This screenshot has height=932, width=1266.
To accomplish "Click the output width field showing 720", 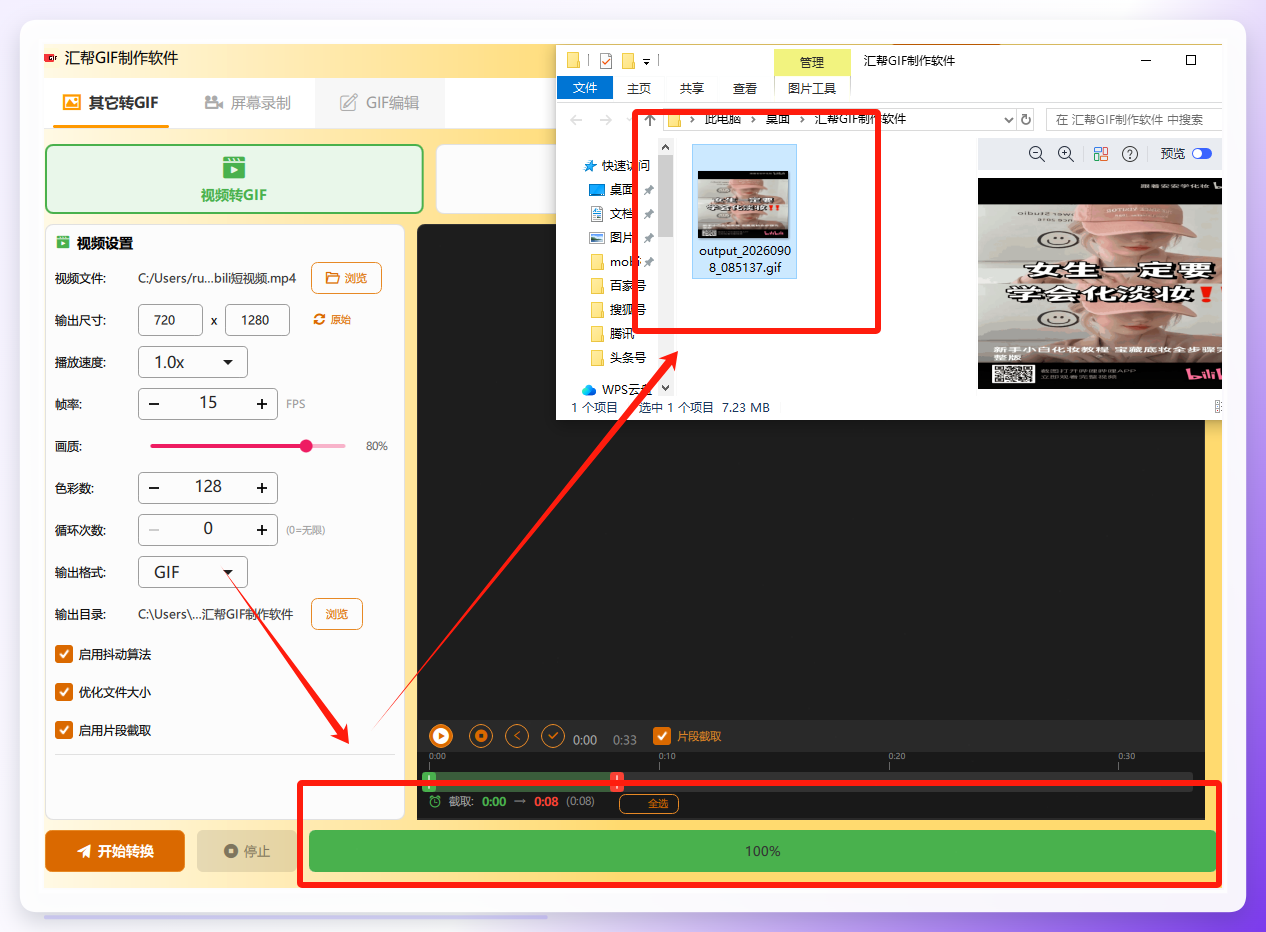I will (171, 320).
